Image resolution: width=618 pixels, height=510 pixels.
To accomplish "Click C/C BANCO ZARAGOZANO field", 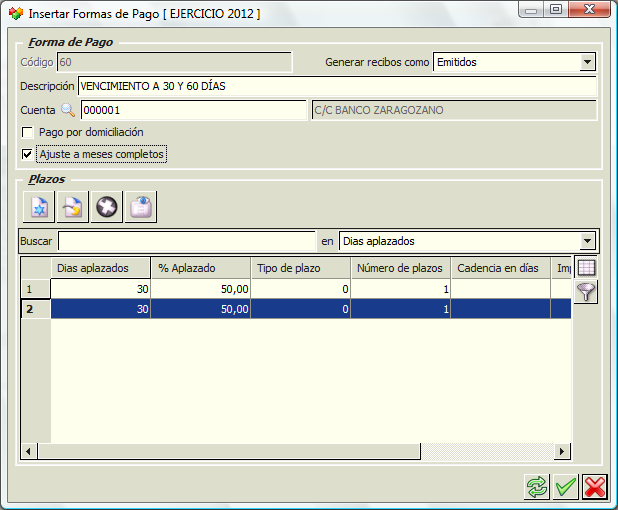I will pyautogui.click(x=454, y=110).
